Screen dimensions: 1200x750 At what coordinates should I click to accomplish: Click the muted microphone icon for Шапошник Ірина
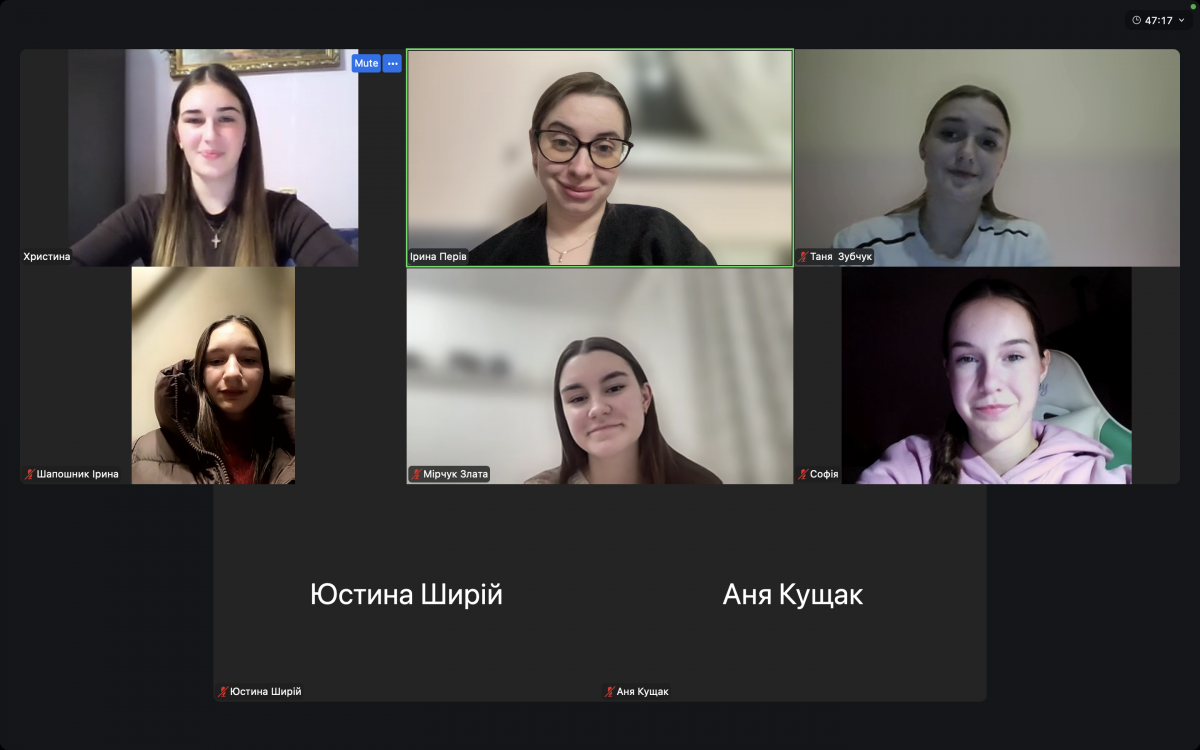pyautogui.click(x=30, y=474)
